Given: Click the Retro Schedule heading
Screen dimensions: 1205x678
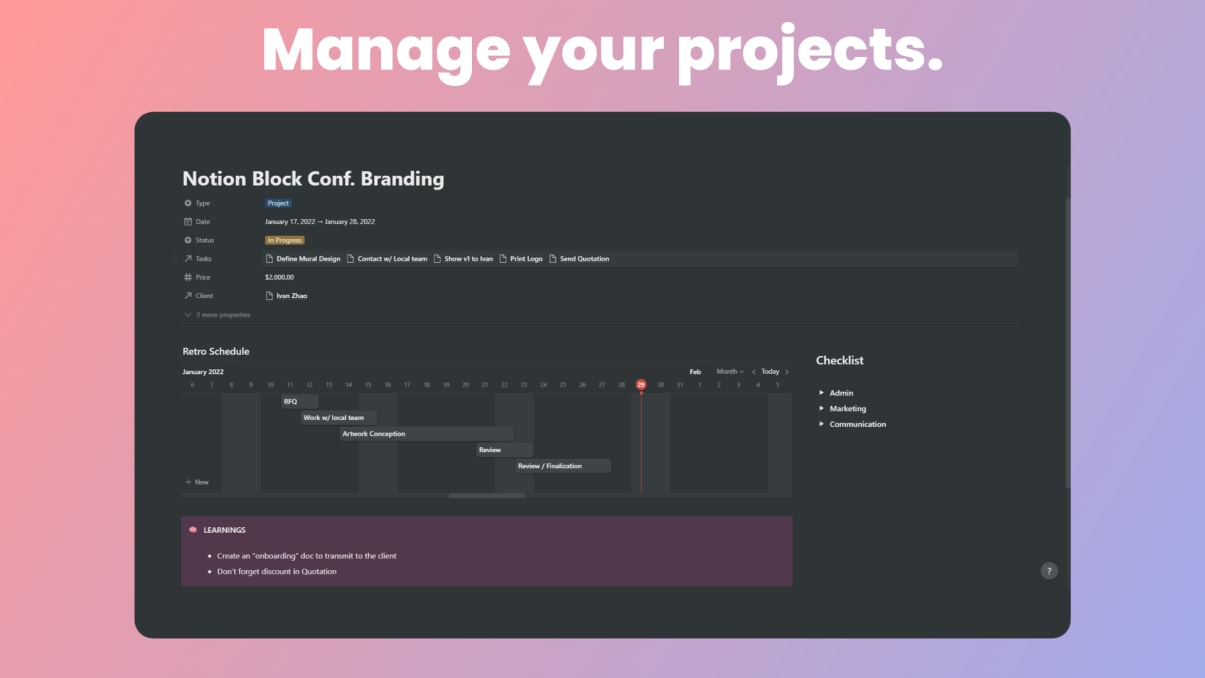Looking at the screenshot, I should pyautogui.click(x=216, y=351).
